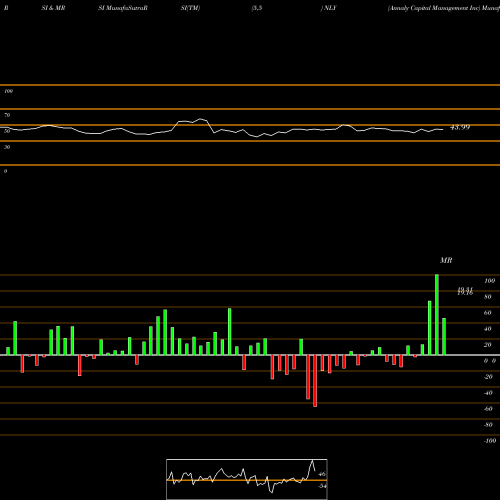Viewport: 500px width, 500px height.
Task: Click the value 46 in mini chart
Action: point(322,474)
